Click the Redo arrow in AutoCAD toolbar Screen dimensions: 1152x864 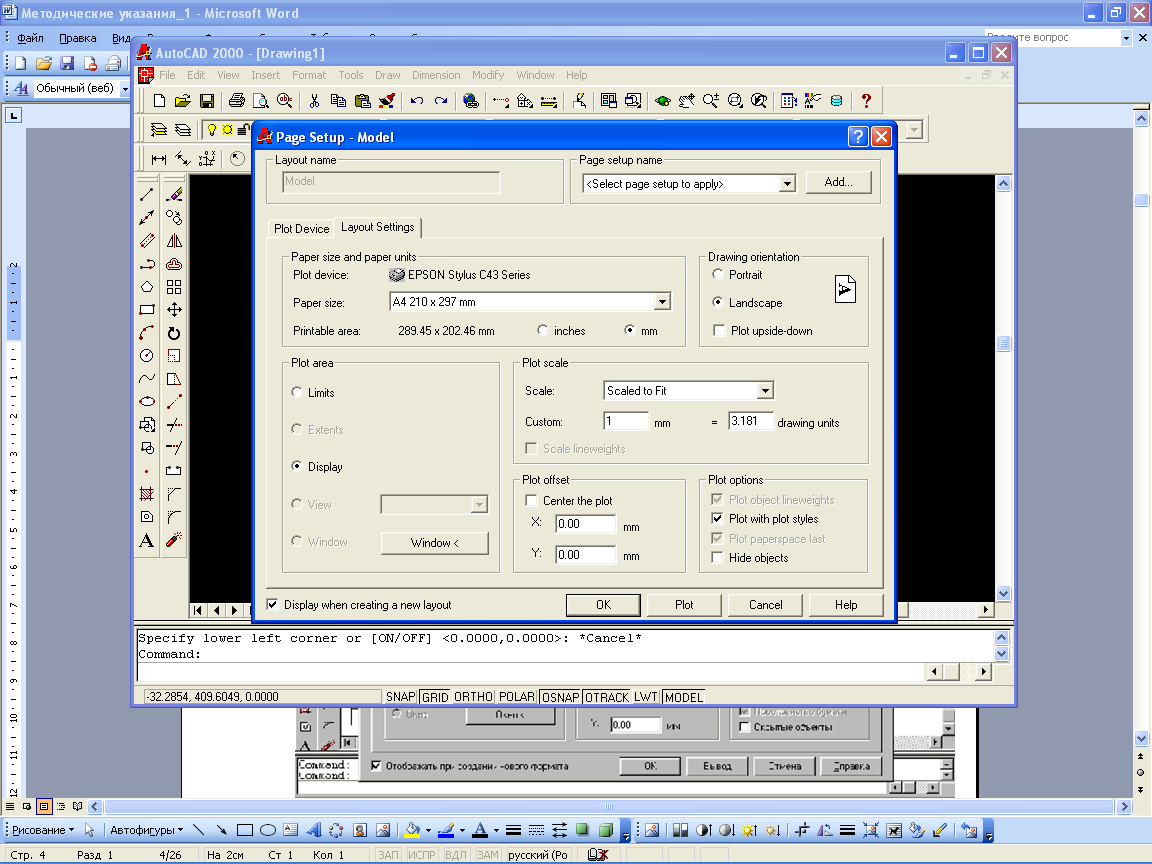(x=441, y=101)
